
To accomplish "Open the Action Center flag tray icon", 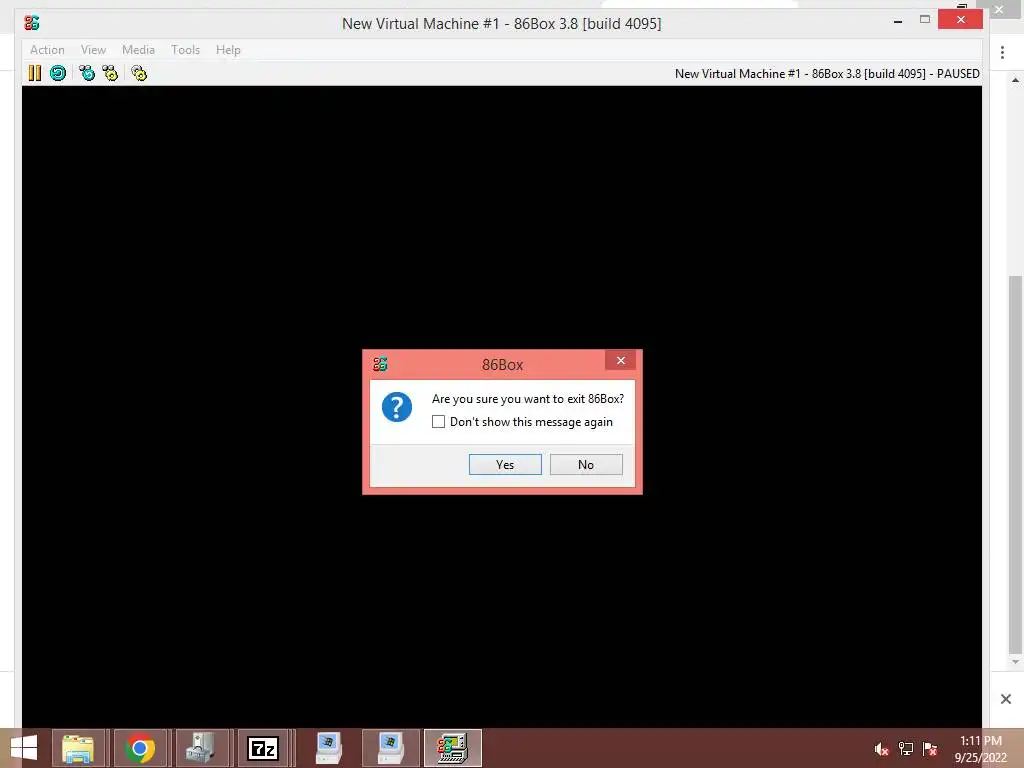I will 930,749.
